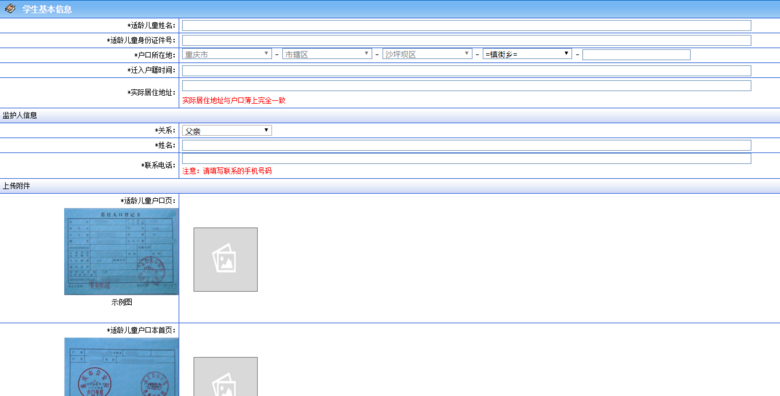Click the 示例图 caption under sample image
Viewport: 780px width, 396px height.
(121, 302)
